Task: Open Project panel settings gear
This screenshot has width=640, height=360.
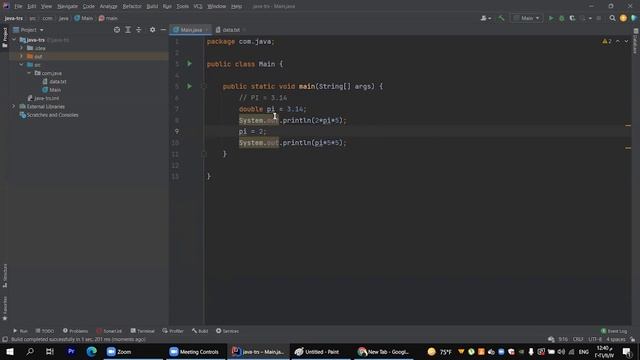Action: click(152, 30)
